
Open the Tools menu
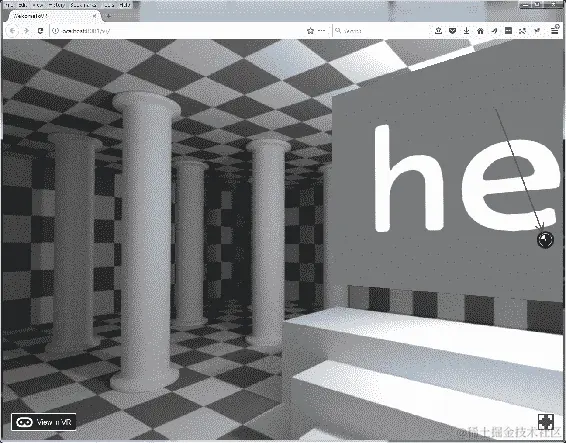click(109, 5)
